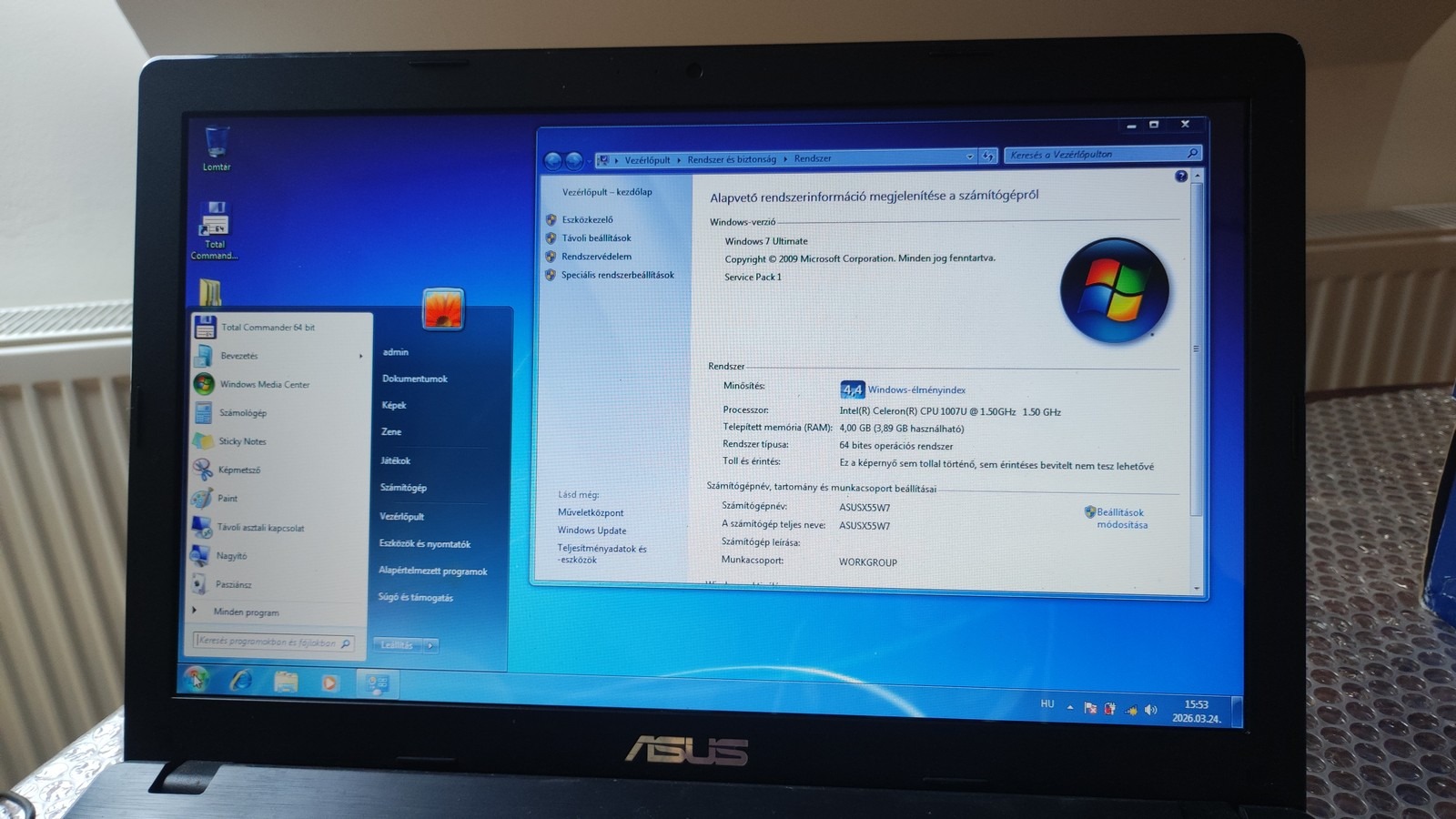Click Vezérlőpult – kezdőlap sidebar link

coord(607,192)
